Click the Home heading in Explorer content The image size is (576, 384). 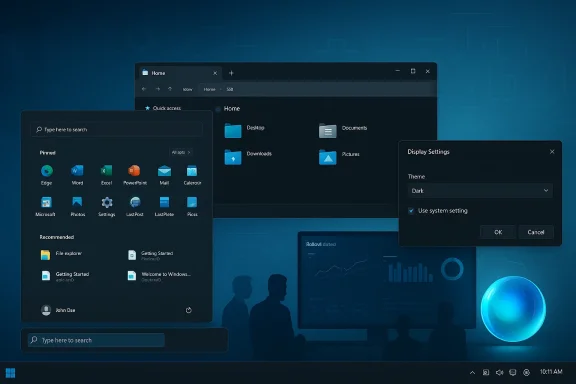click(x=231, y=108)
